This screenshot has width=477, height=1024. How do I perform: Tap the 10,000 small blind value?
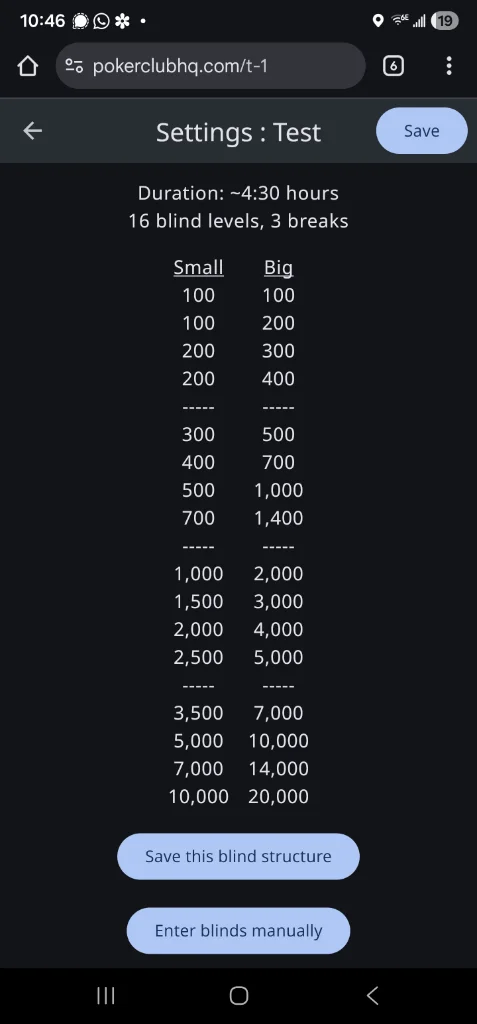pos(199,797)
